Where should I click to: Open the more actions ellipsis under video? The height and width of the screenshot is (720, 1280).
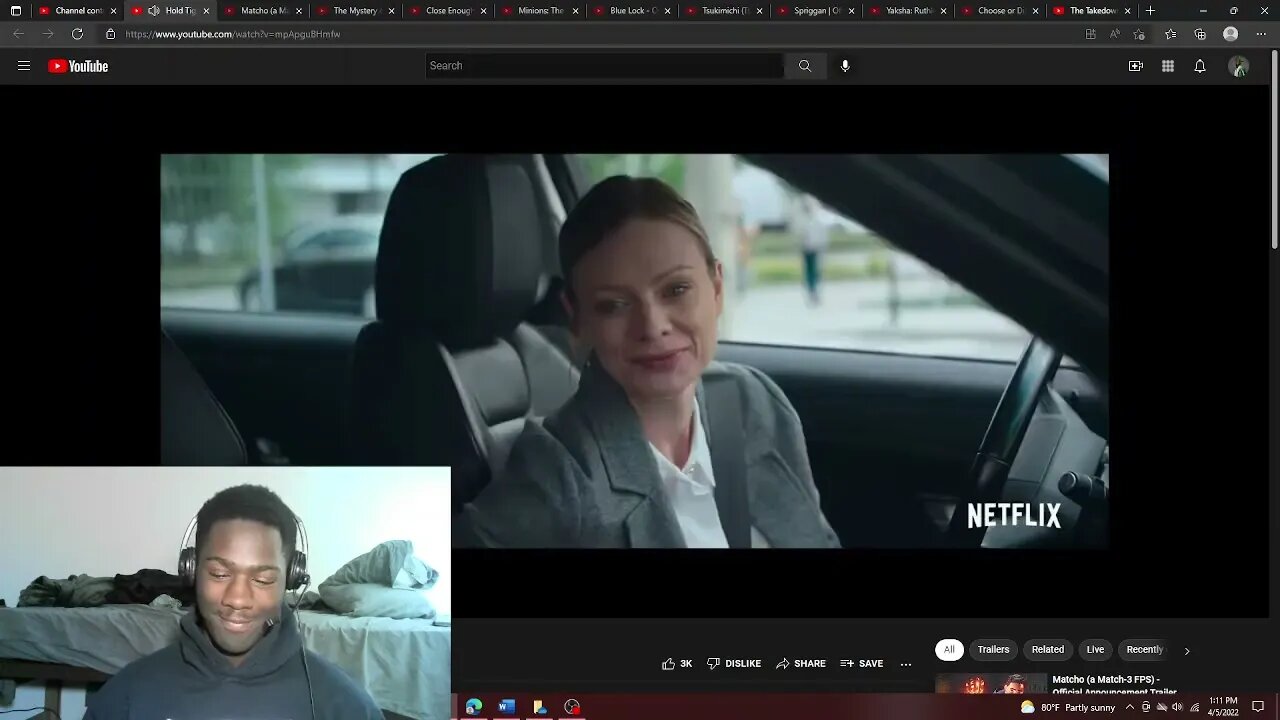point(906,664)
